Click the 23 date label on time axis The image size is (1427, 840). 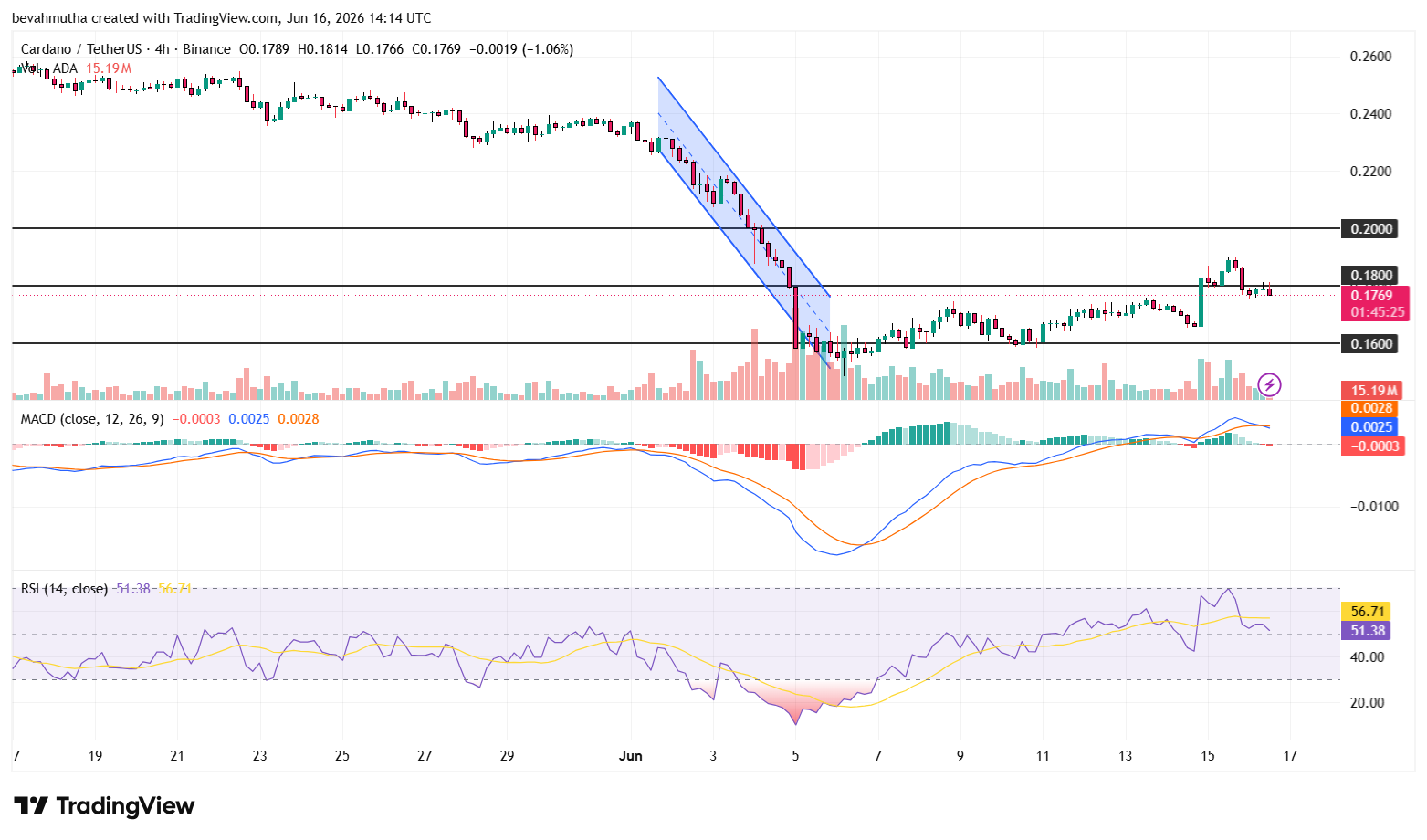260,755
